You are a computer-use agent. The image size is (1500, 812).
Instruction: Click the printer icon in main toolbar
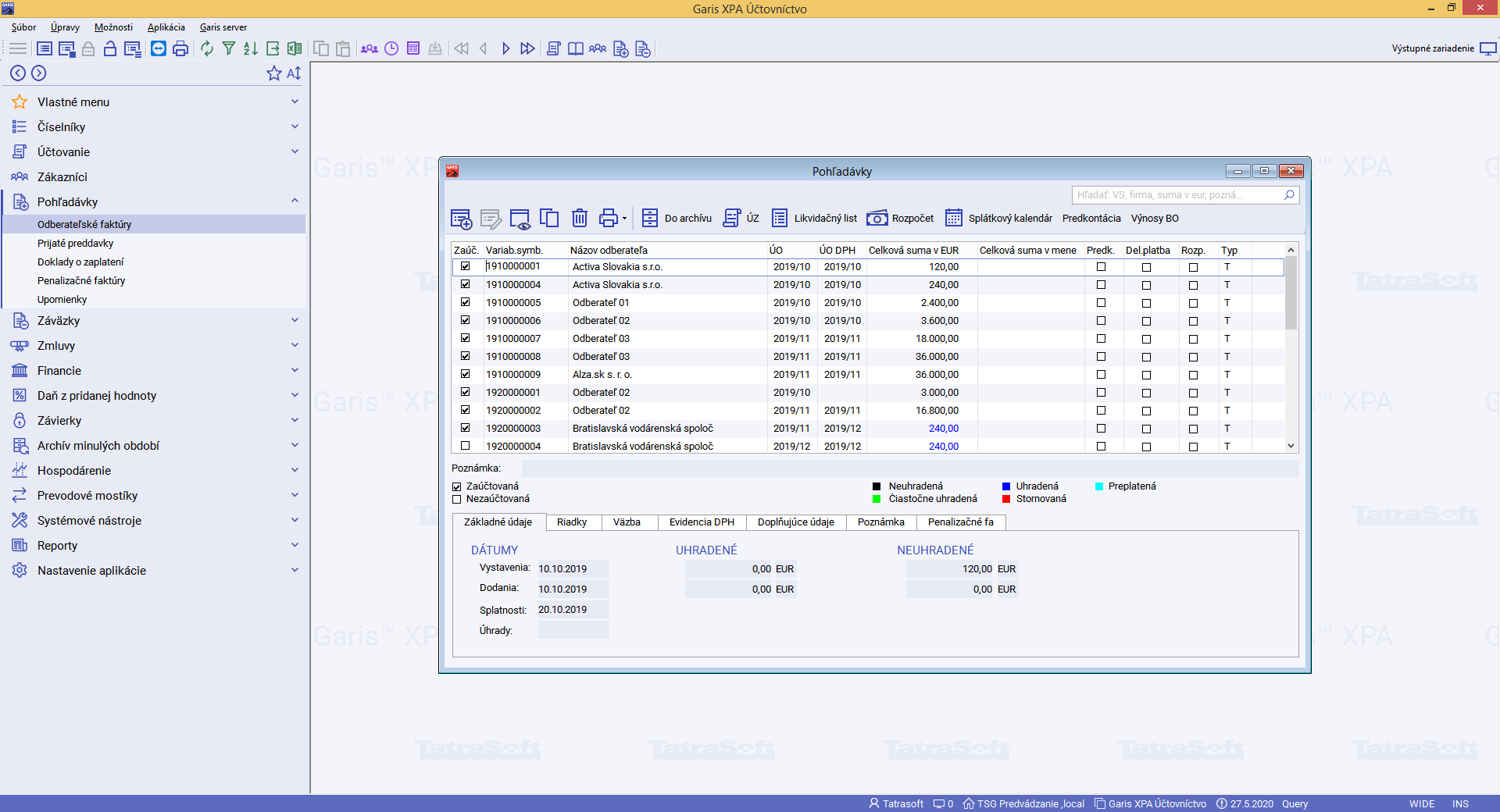click(180, 48)
